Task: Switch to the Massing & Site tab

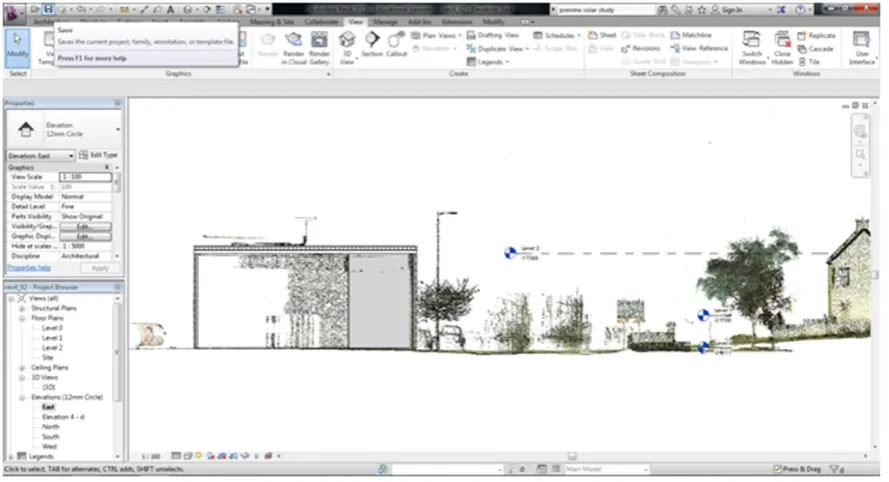Action: (272, 22)
